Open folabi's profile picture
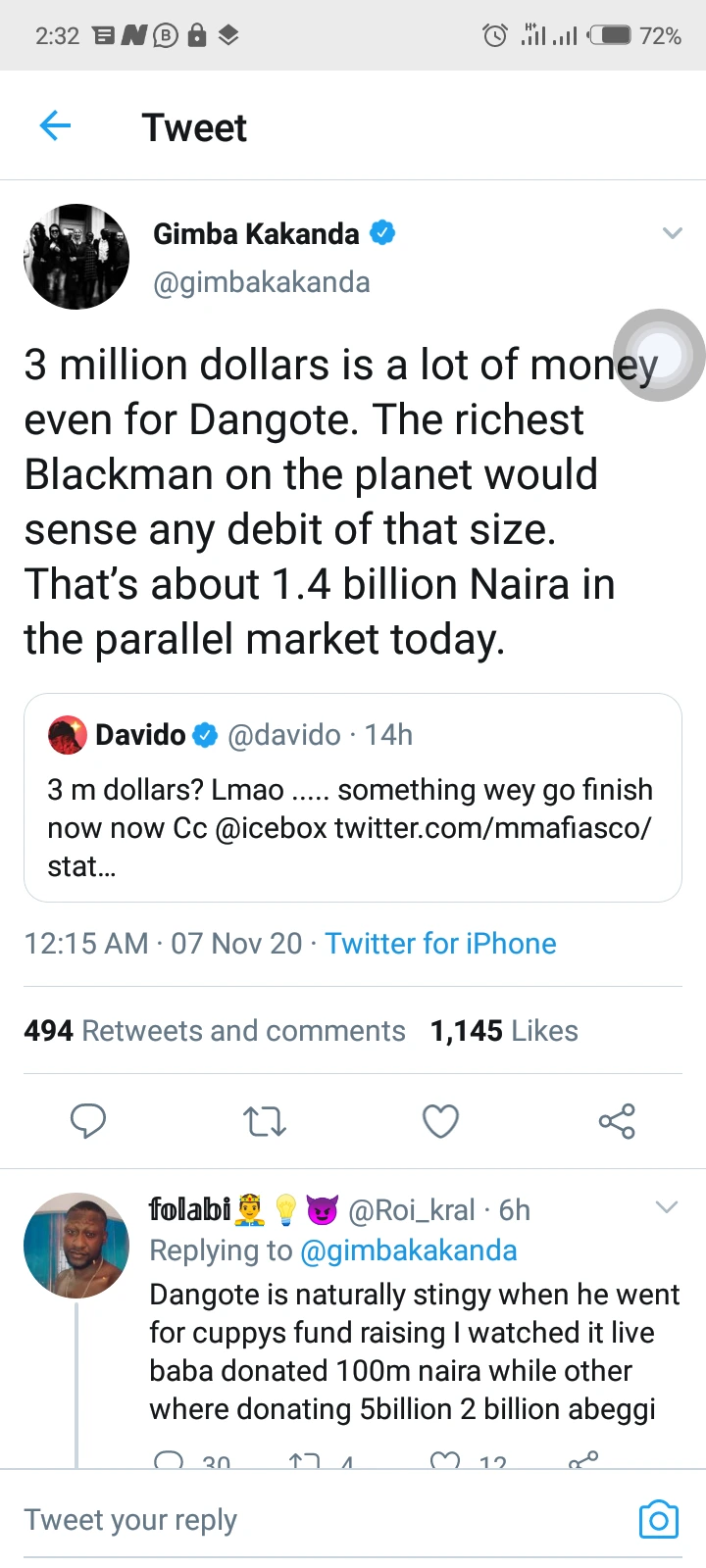 coord(76,1245)
